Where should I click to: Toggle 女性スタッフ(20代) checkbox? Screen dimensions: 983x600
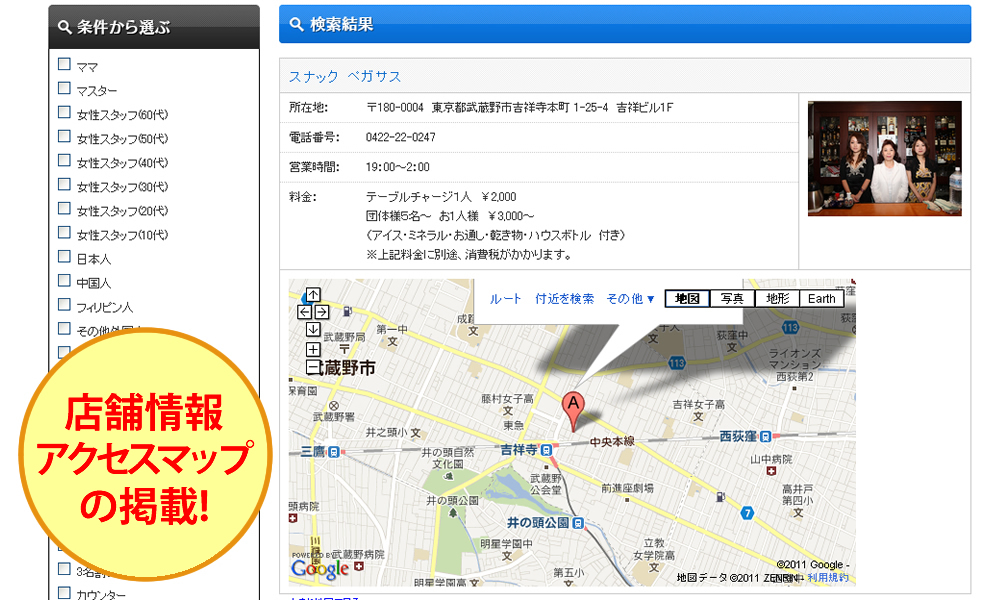click(64, 208)
